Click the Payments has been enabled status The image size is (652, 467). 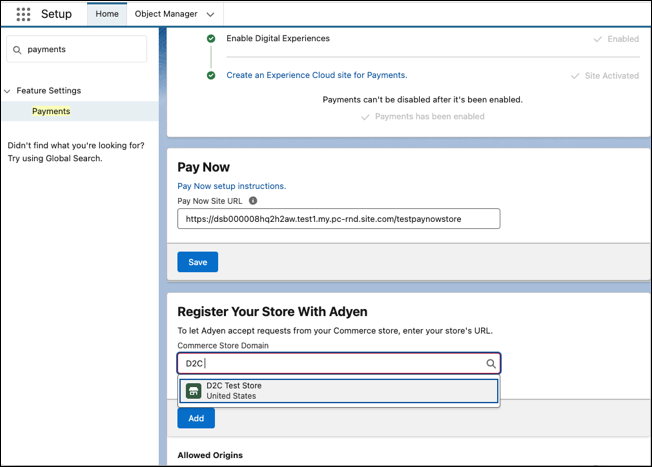423,116
